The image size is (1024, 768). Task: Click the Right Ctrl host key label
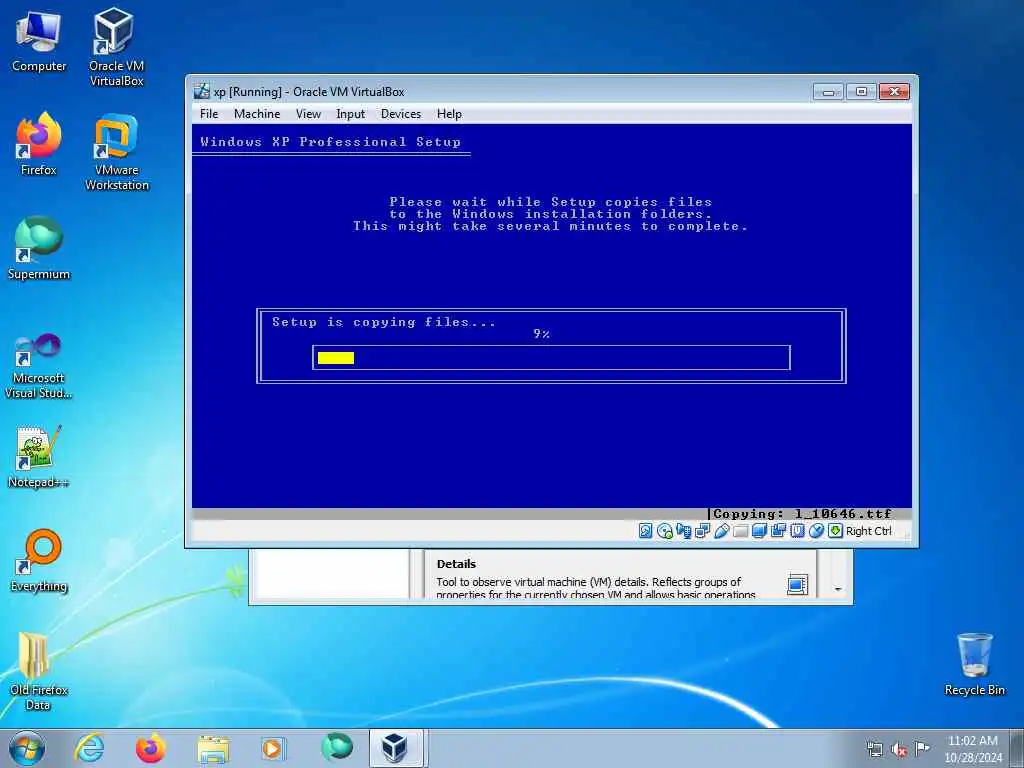coord(869,532)
